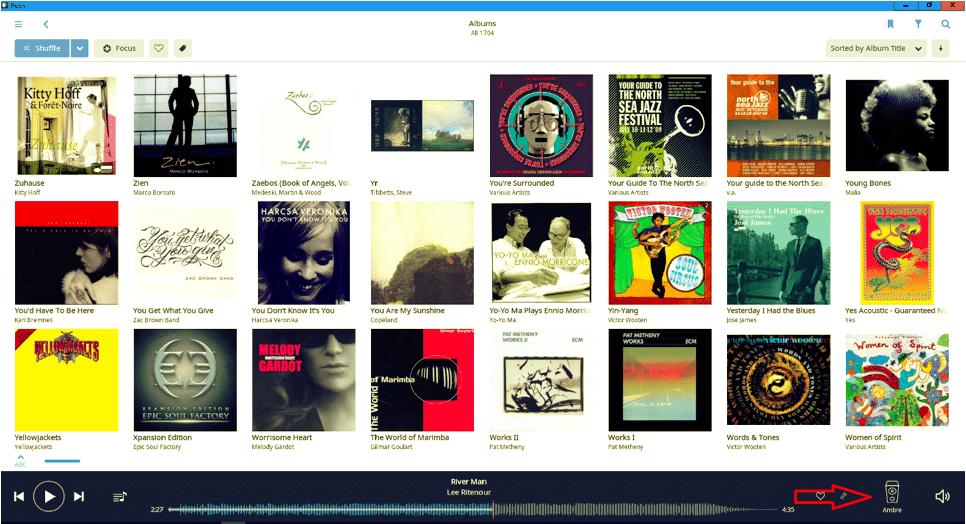
Task: Open the volume speaker icon
Action: coord(942,496)
